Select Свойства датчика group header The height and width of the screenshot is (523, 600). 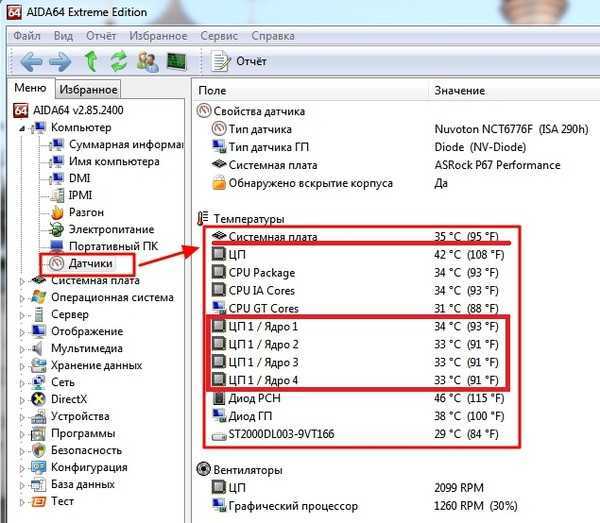pos(251,111)
